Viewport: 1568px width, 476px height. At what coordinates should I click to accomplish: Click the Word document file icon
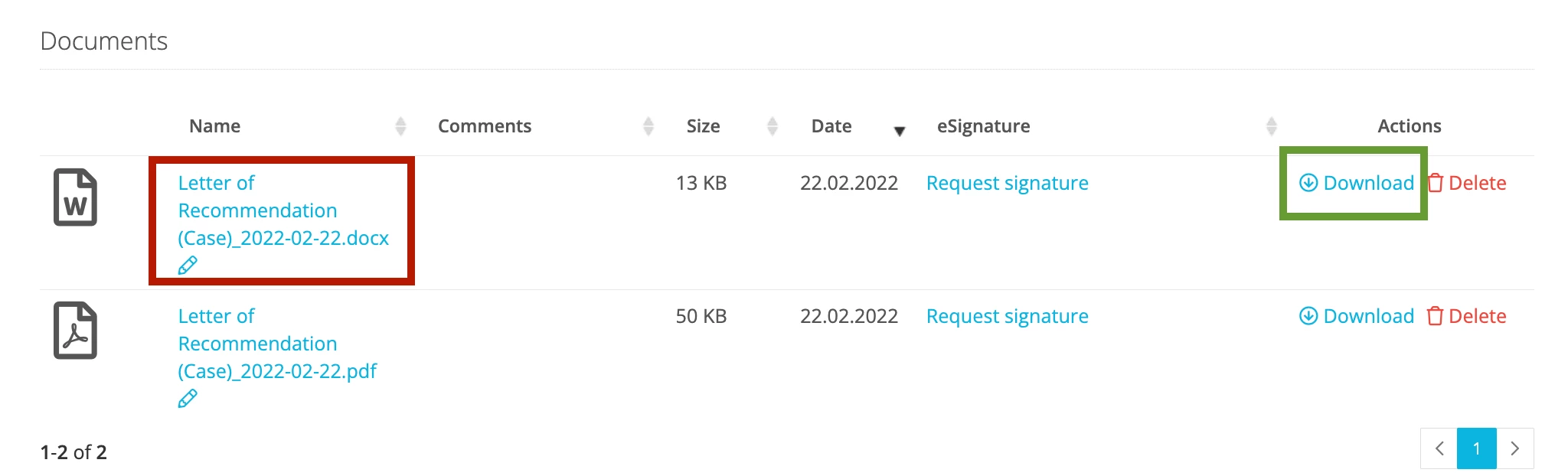75,197
